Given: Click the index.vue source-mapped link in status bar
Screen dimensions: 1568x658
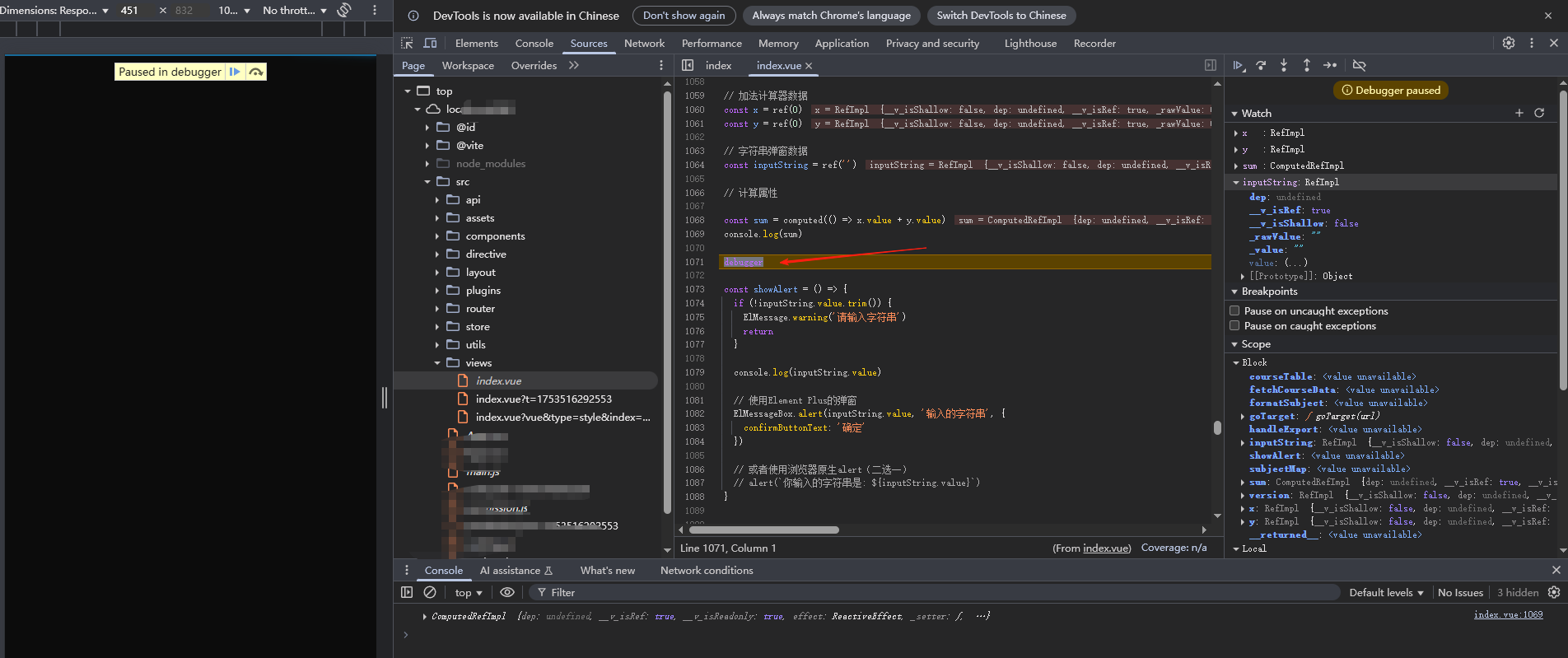Looking at the screenshot, I should [1106, 548].
